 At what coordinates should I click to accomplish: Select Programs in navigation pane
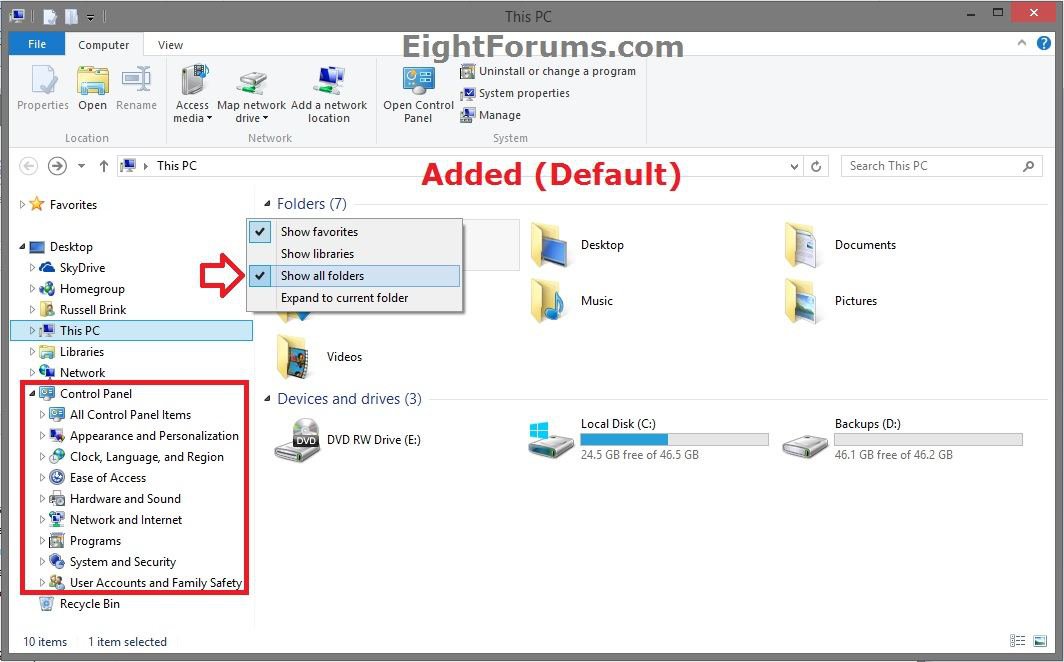95,541
